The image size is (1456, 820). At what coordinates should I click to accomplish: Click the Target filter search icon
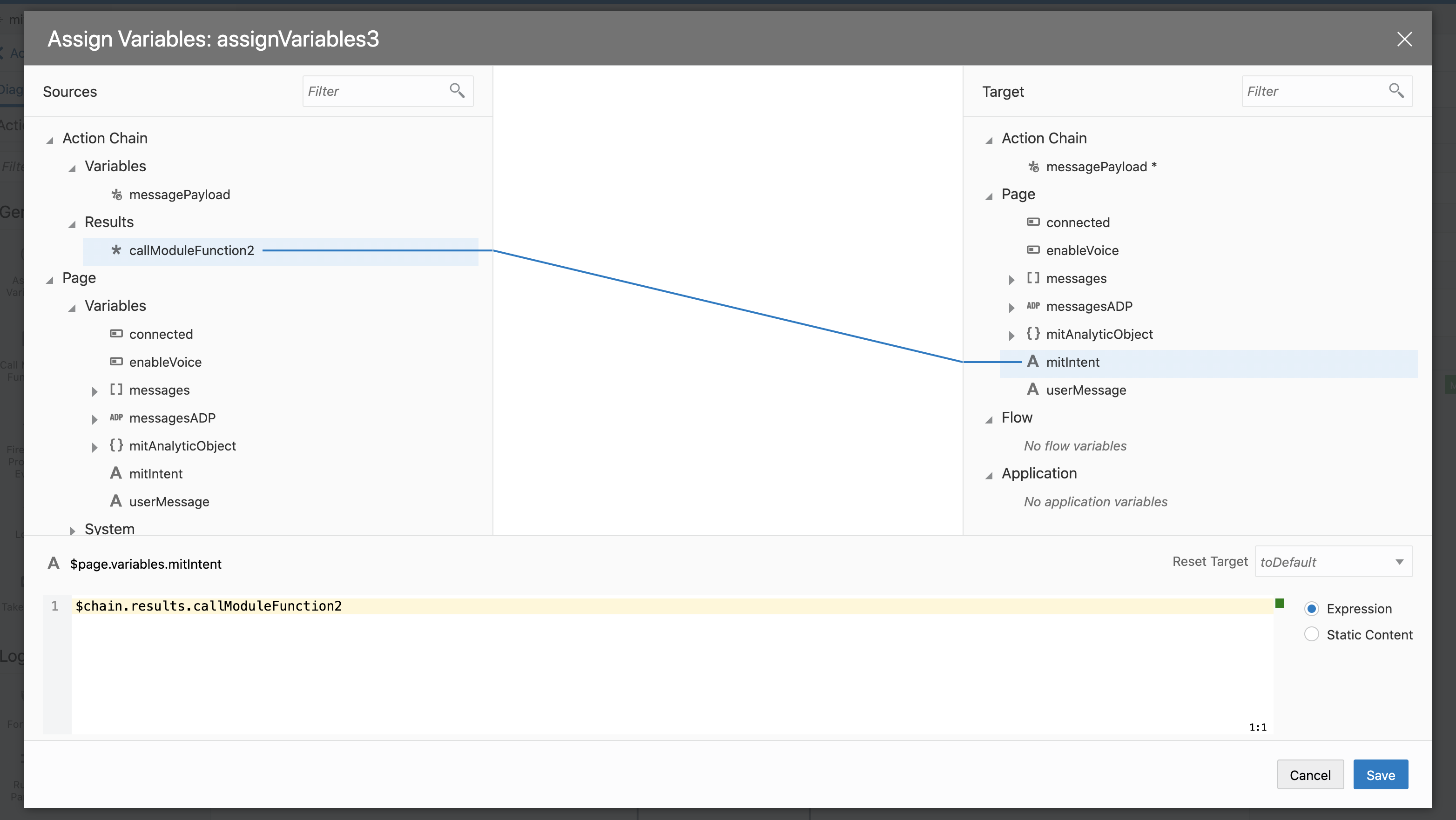pyautogui.click(x=1396, y=90)
